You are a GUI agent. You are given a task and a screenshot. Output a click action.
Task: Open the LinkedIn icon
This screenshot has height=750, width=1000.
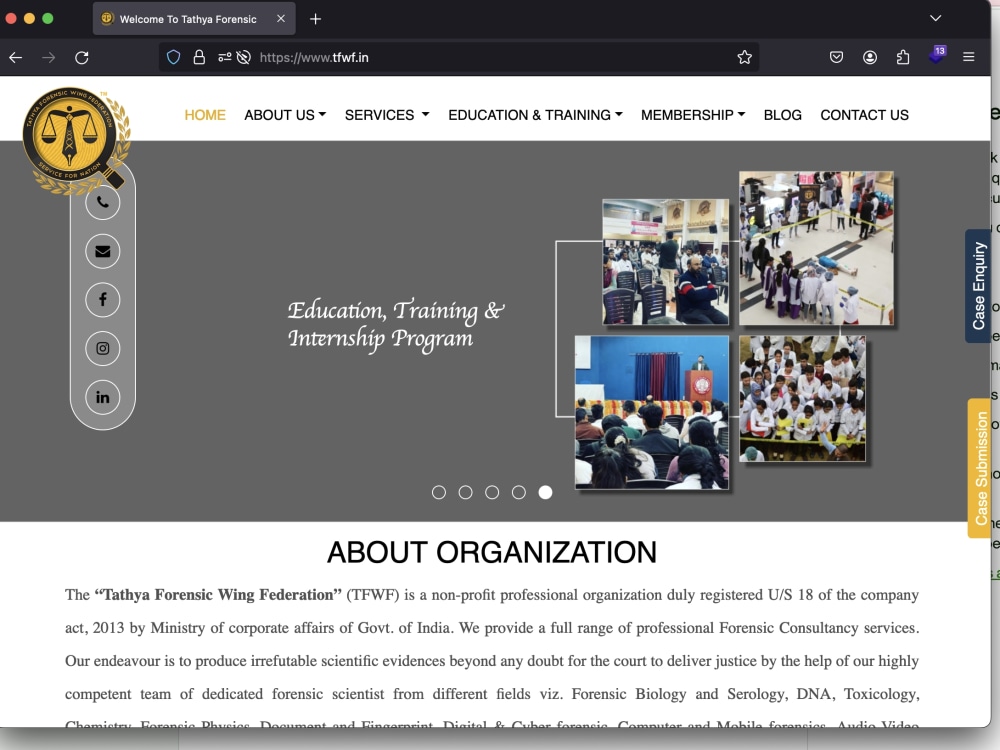coord(102,397)
